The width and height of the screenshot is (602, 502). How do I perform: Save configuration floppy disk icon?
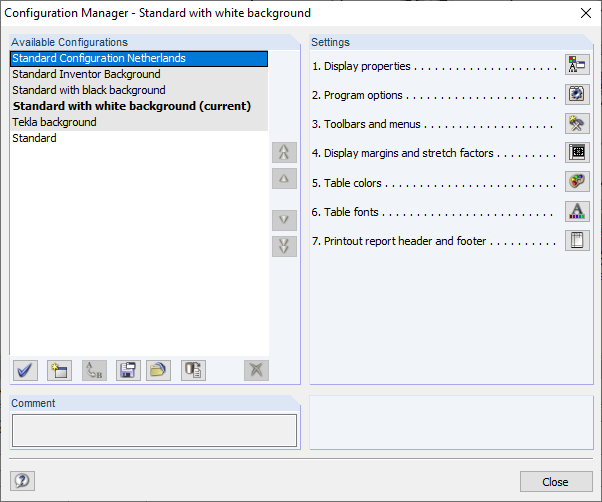tap(128, 370)
